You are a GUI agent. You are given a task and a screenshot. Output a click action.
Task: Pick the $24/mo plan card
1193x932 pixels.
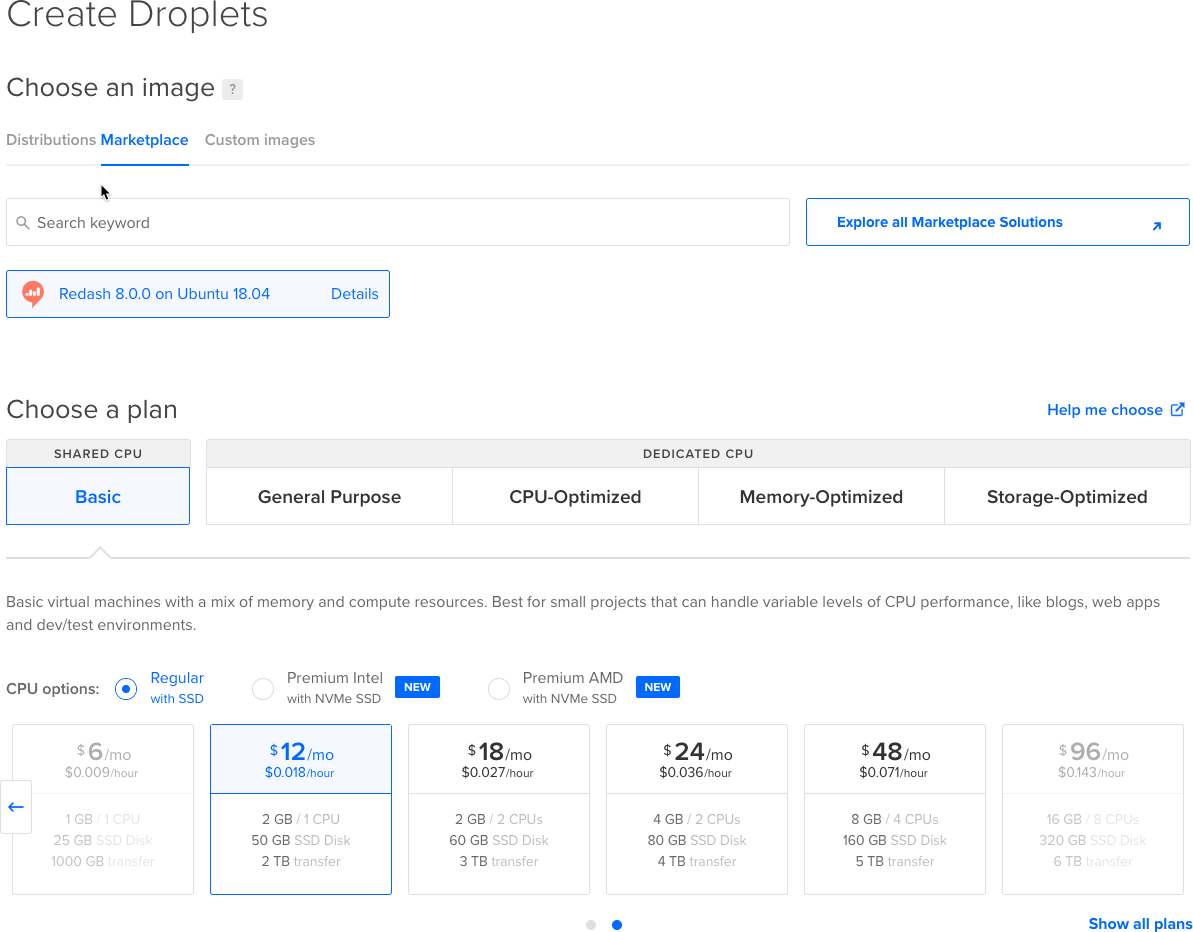point(697,810)
